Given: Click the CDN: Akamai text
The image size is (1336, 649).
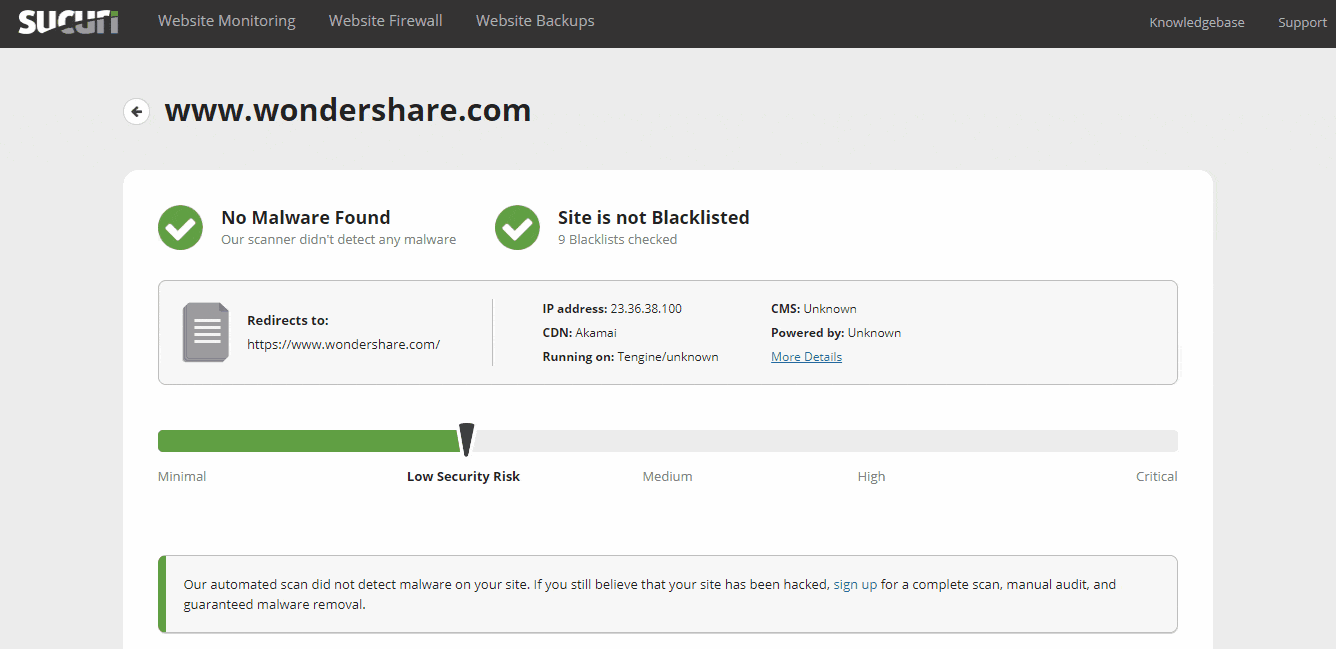Looking at the screenshot, I should pyautogui.click(x=578, y=333).
